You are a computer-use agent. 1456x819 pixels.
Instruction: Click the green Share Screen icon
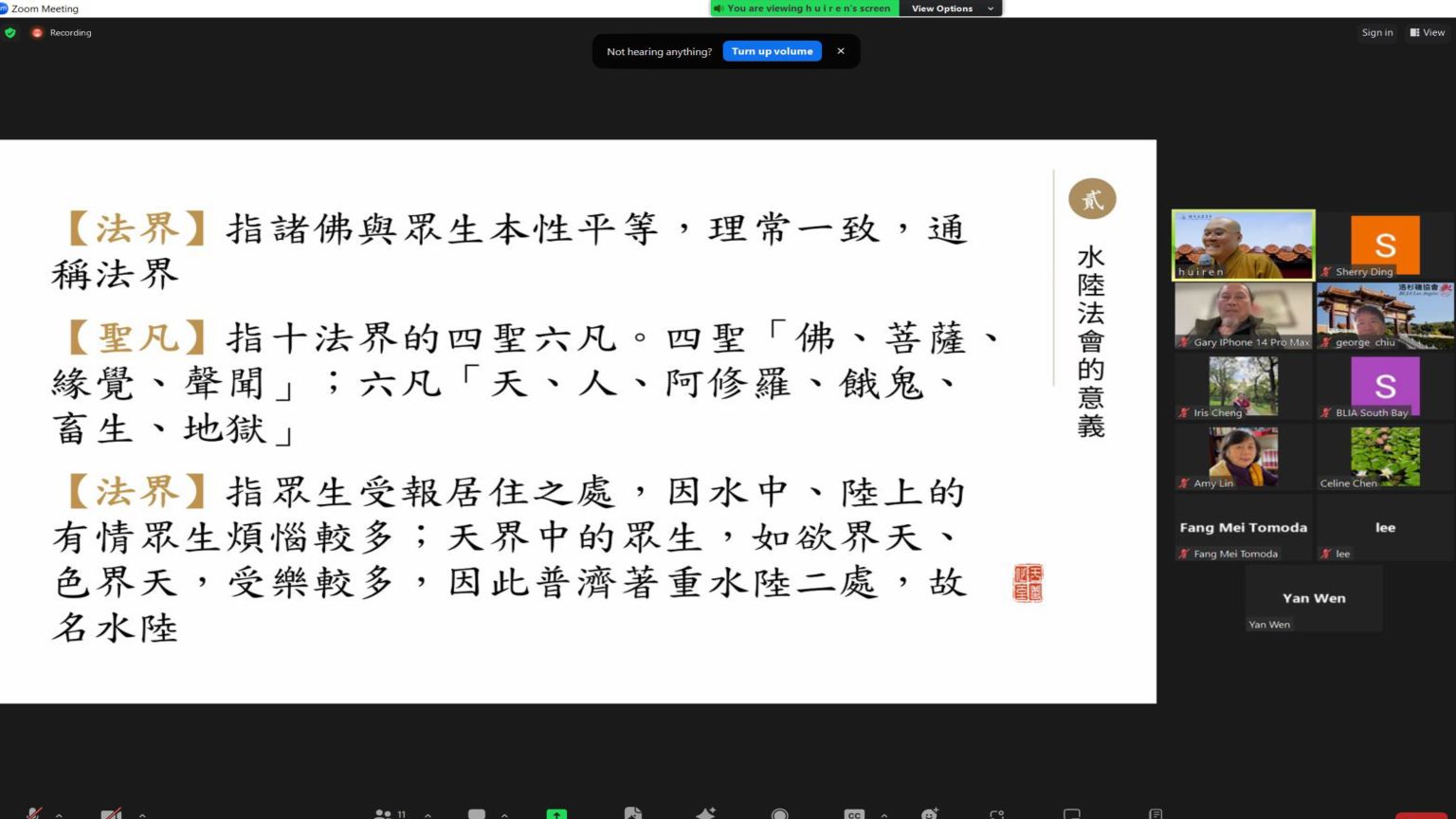(556, 813)
